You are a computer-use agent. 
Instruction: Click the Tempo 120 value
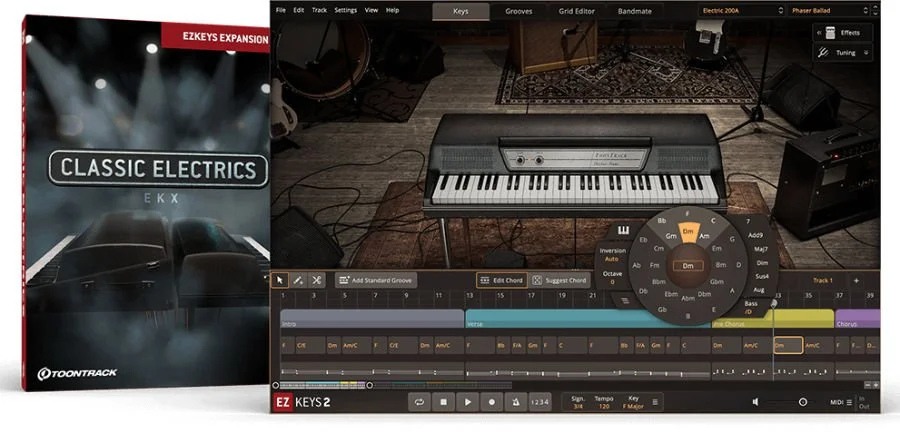[x=604, y=406]
